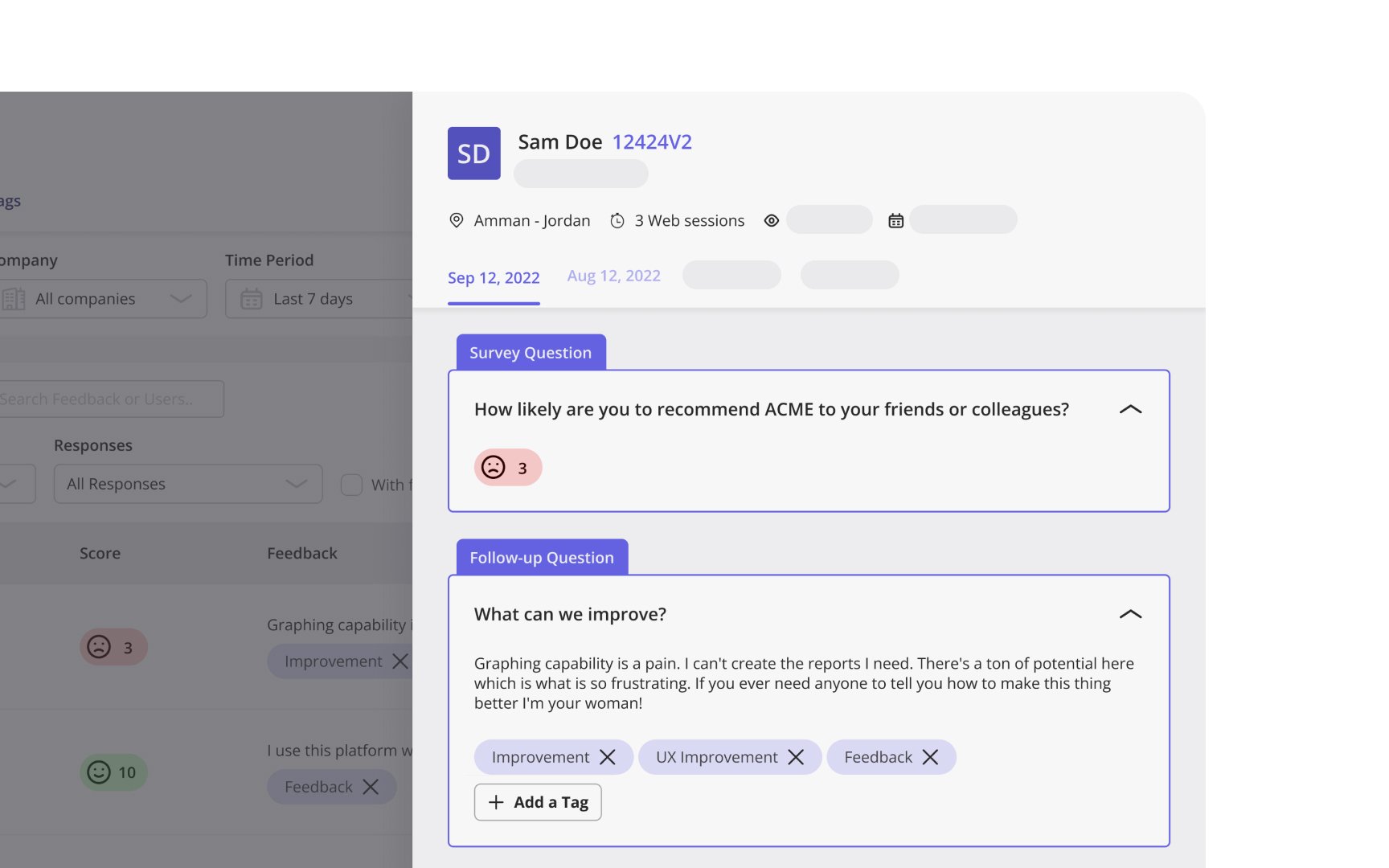Screen dimensions: 1389x868
Task: Click the calendar icon in user details
Action: tap(895, 220)
